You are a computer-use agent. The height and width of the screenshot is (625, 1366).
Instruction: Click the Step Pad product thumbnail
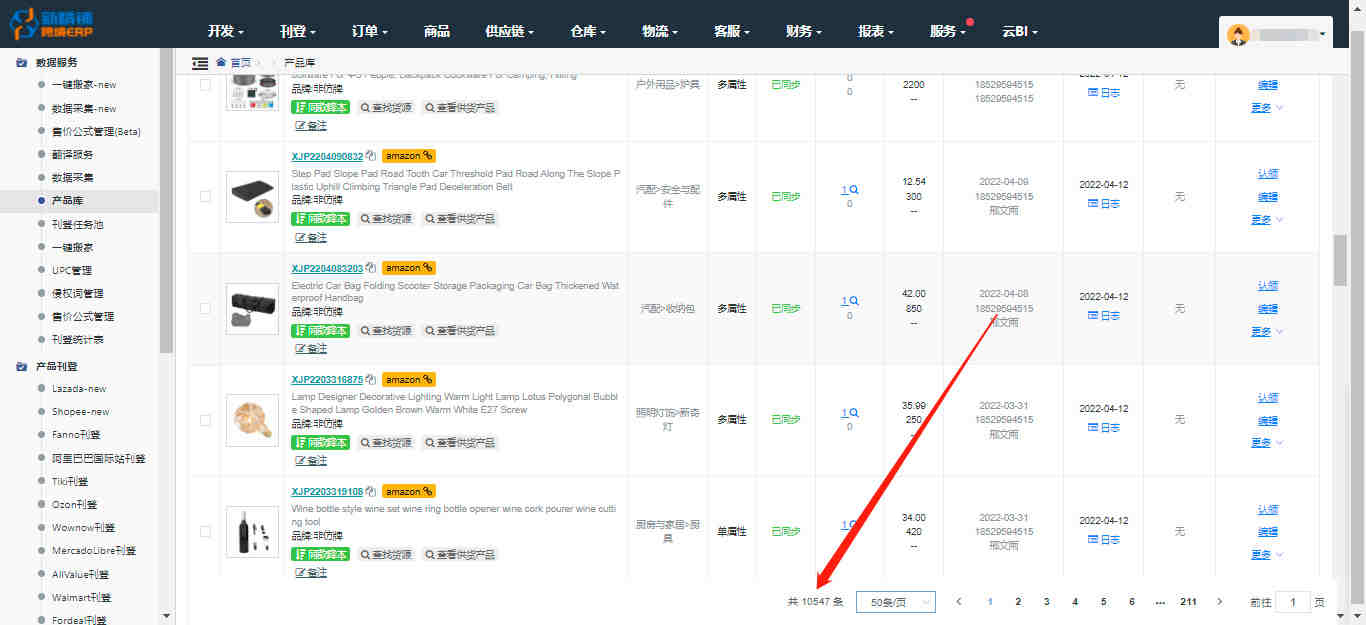(x=252, y=196)
